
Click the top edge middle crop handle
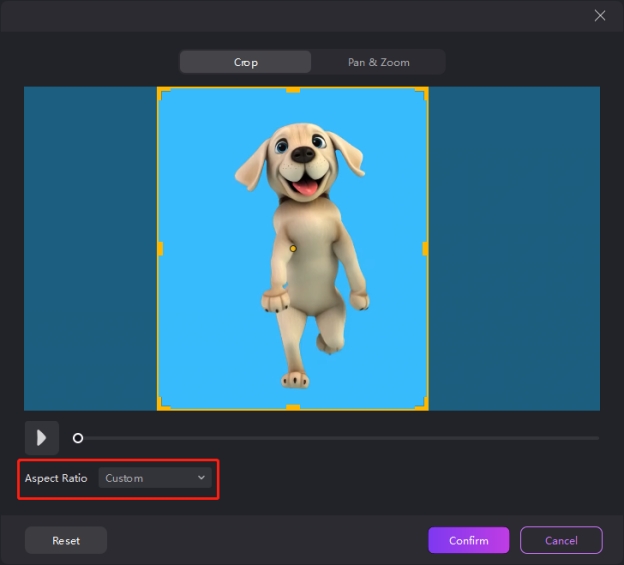click(x=293, y=89)
